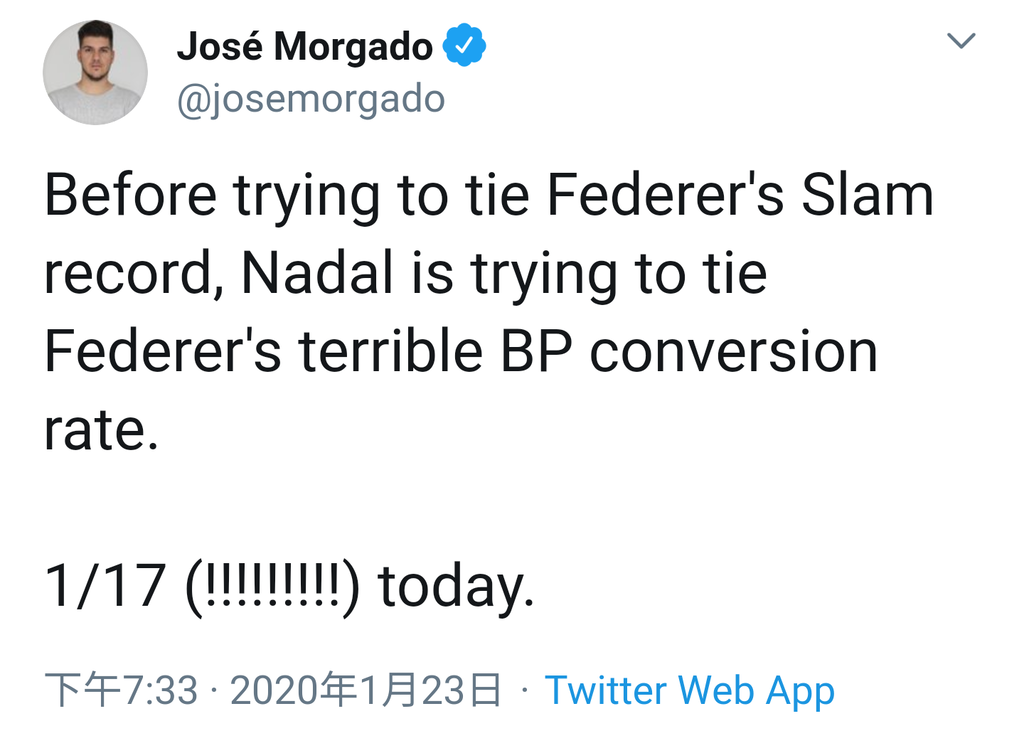Screen dimensions: 1024x753
Task: Click the word "terrible" in the tweet
Action: [x=391, y=351]
